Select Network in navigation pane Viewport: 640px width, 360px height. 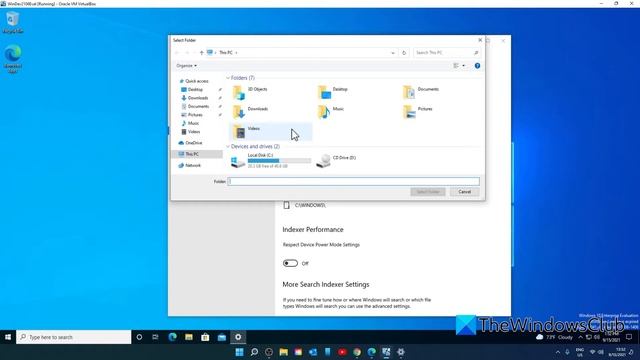click(x=193, y=165)
